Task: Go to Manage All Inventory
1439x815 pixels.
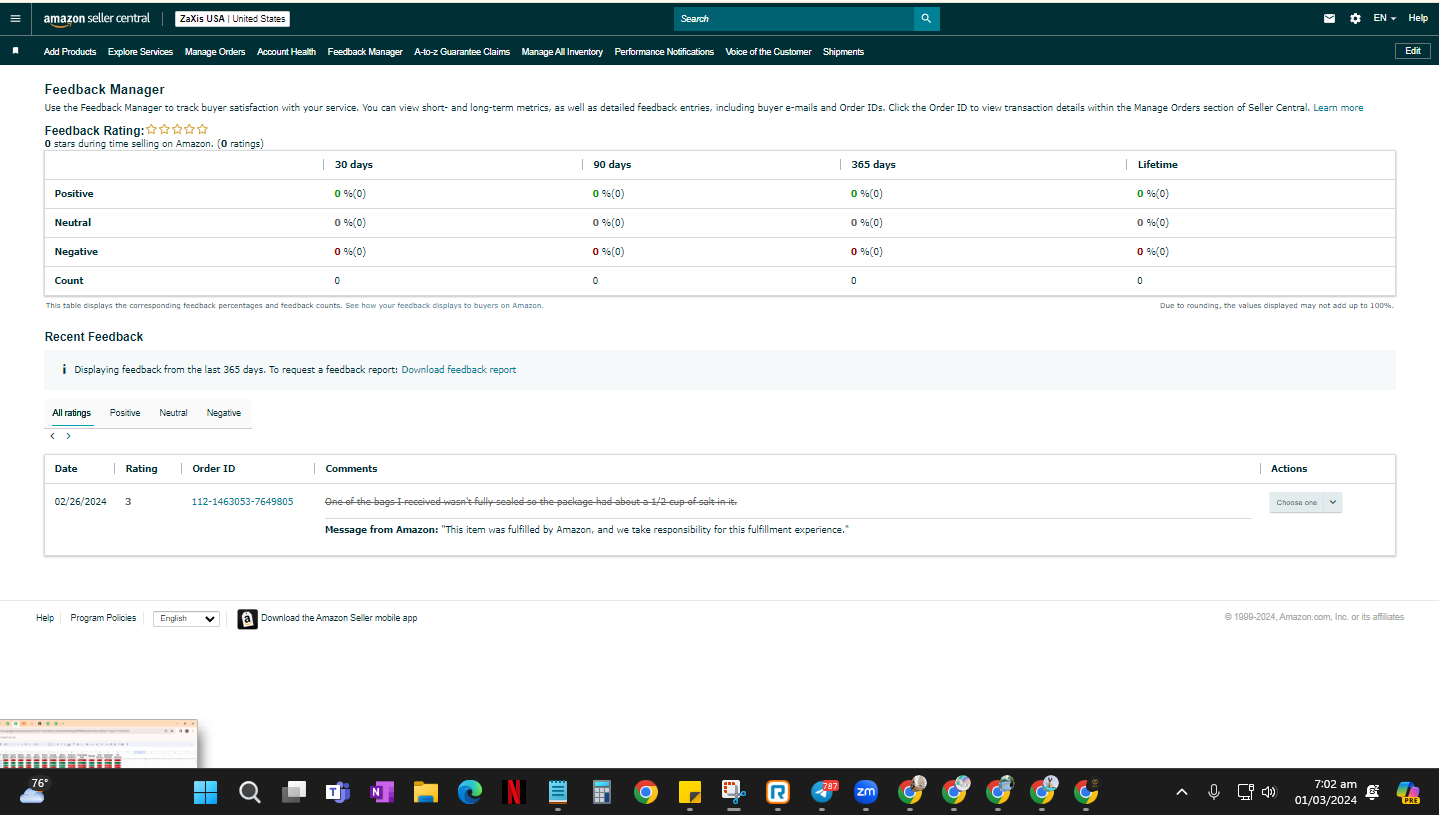Action: 562,52
